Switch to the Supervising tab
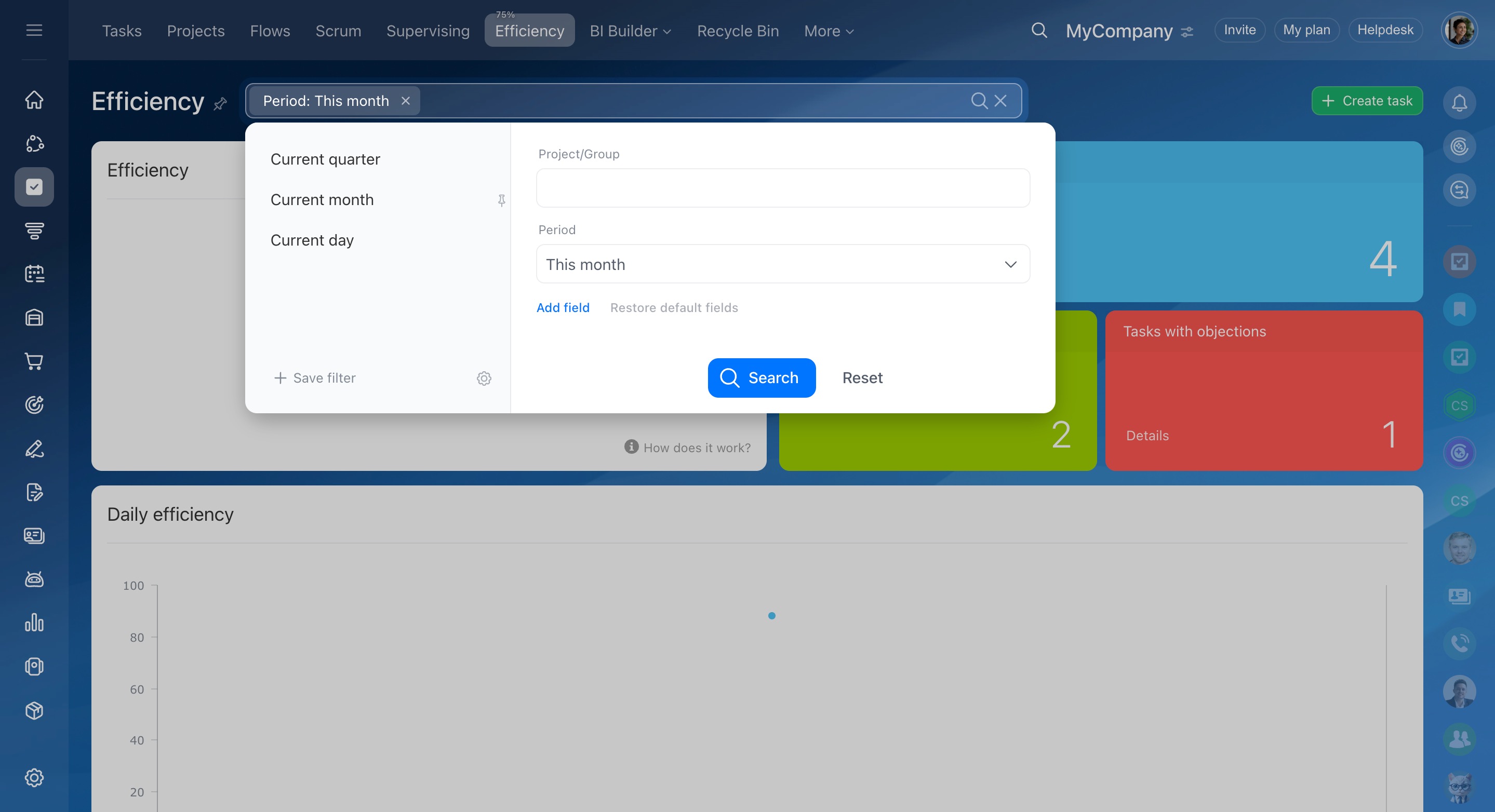 point(428,31)
